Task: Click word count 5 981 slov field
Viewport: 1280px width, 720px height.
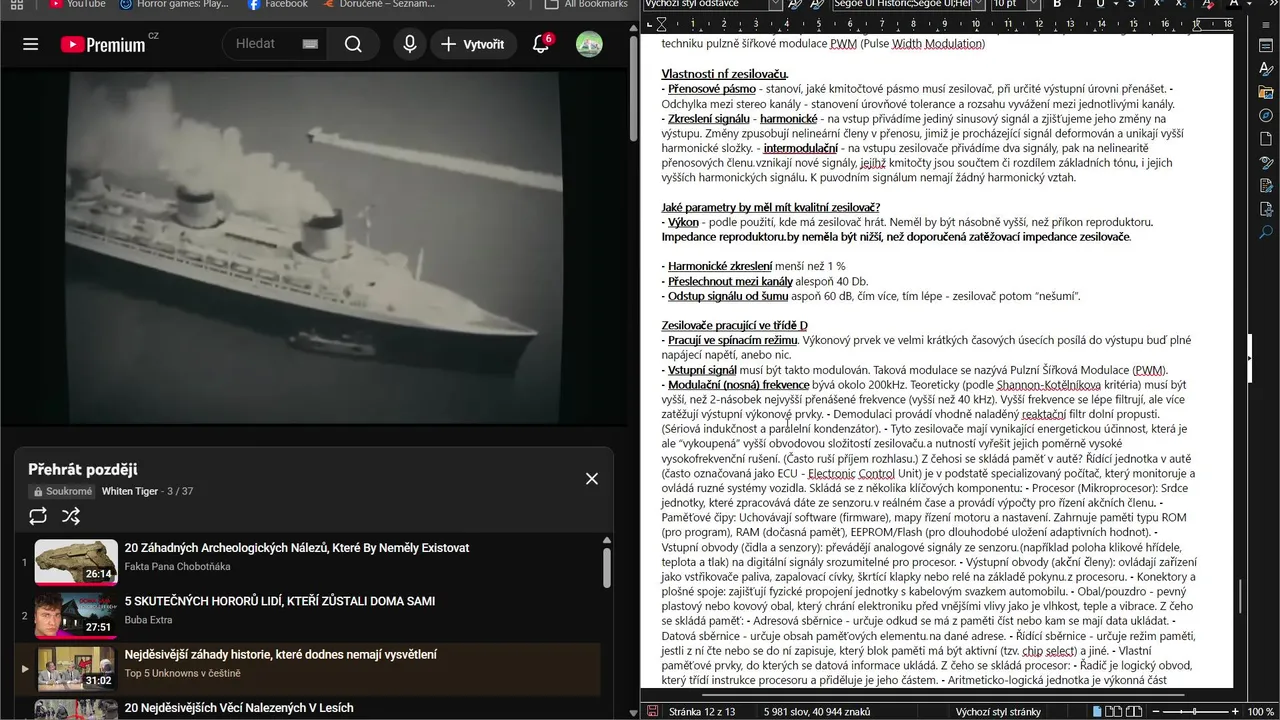Action: (817, 711)
